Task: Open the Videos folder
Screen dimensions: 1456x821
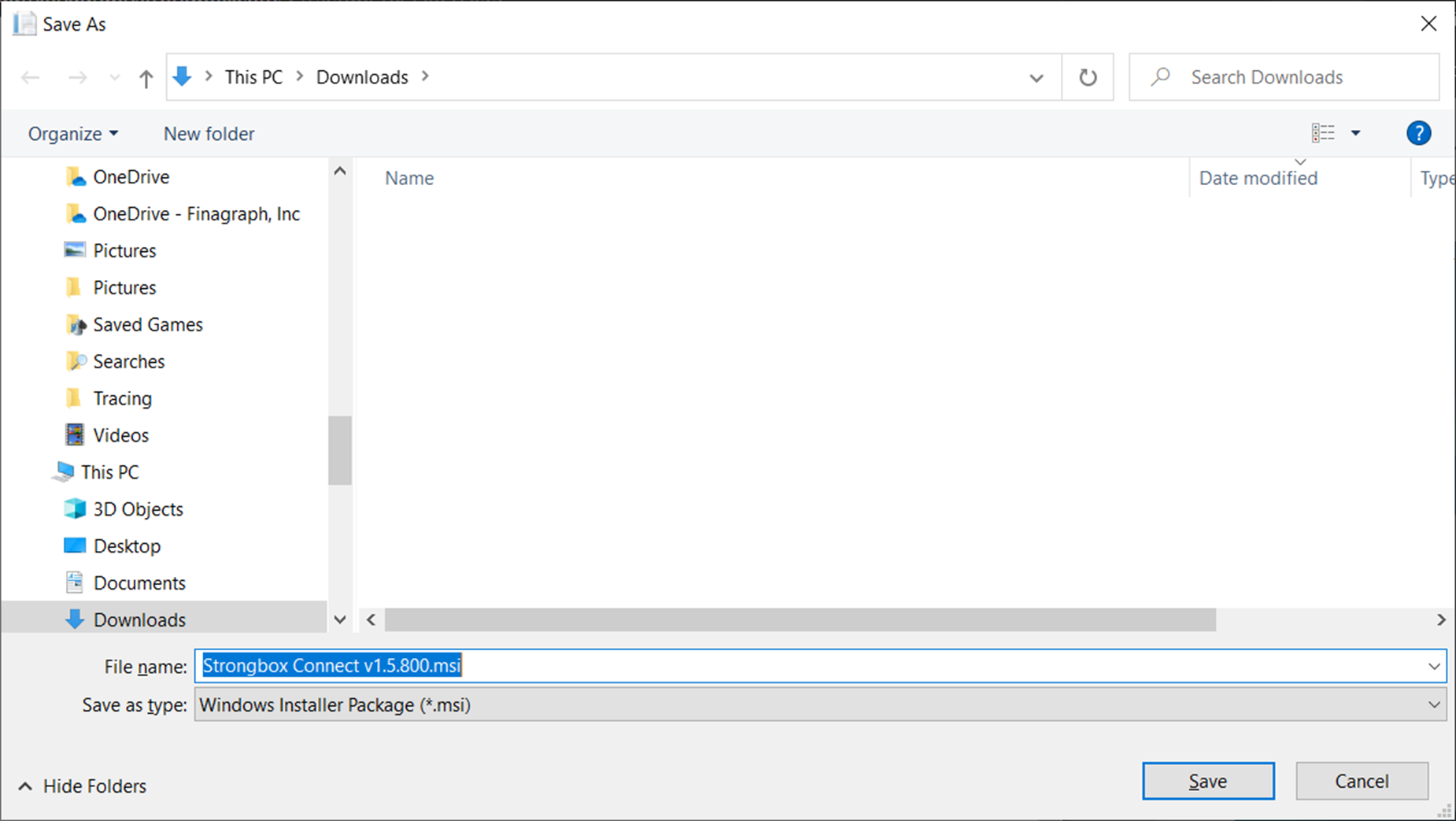Action: pos(120,435)
